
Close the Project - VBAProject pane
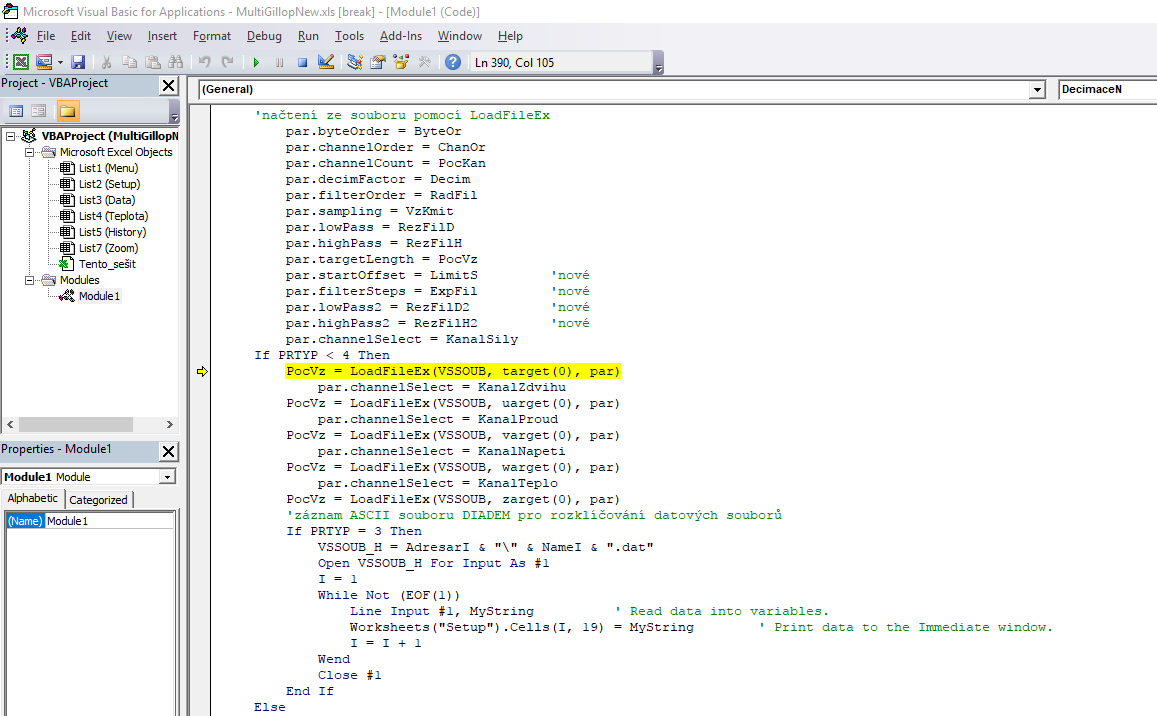(168, 86)
